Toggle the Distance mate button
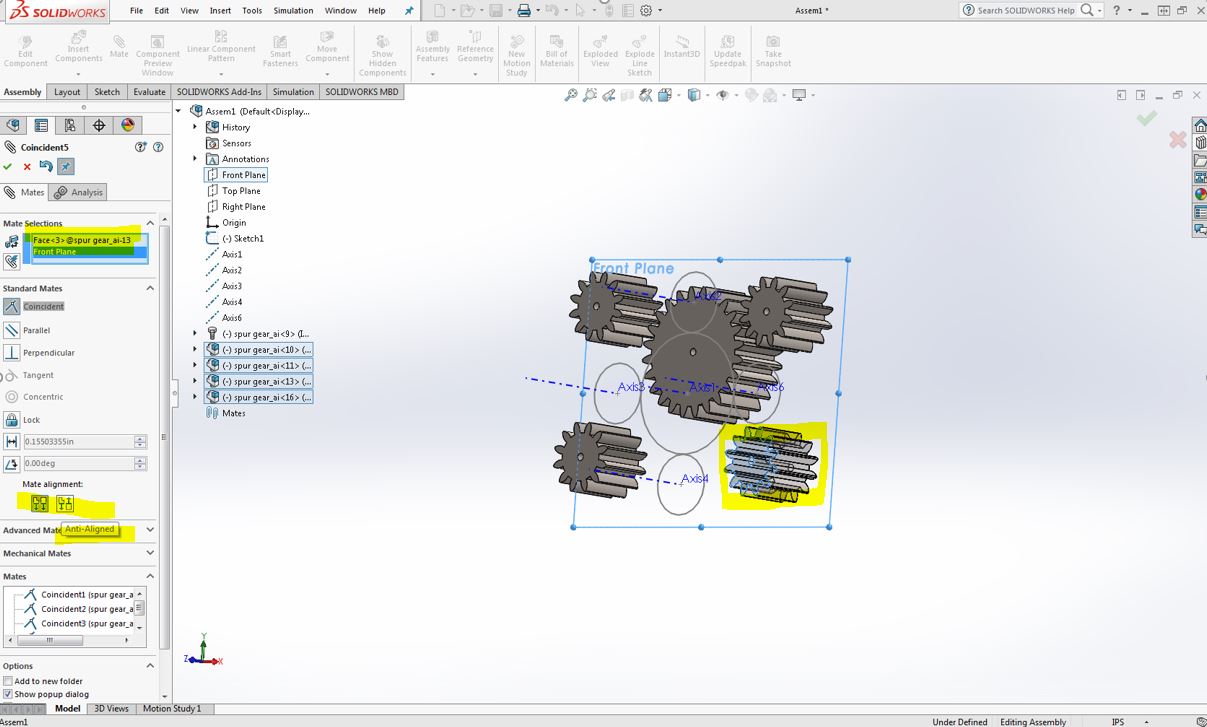1207x727 pixels. 11,441
